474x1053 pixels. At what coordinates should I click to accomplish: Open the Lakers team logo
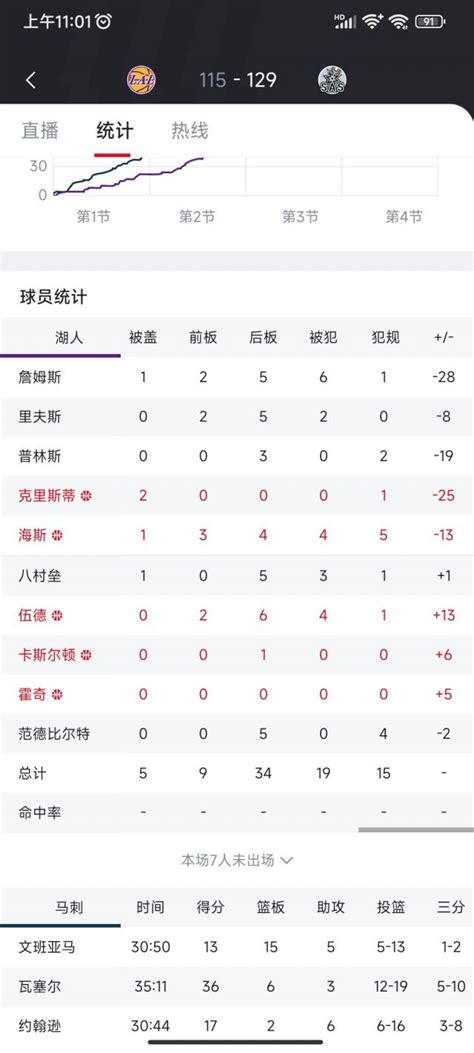142,80
